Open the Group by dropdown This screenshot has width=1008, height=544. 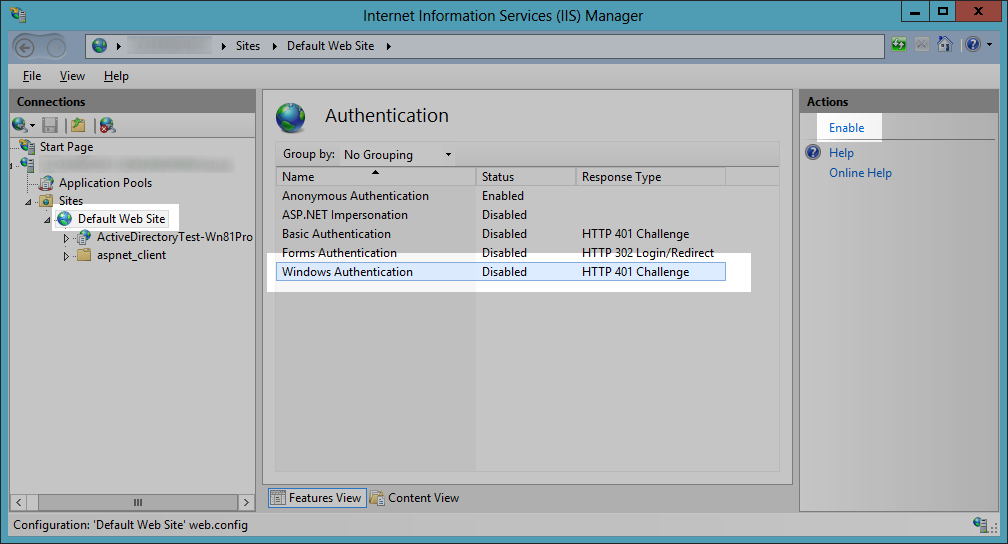coord(398,154)
